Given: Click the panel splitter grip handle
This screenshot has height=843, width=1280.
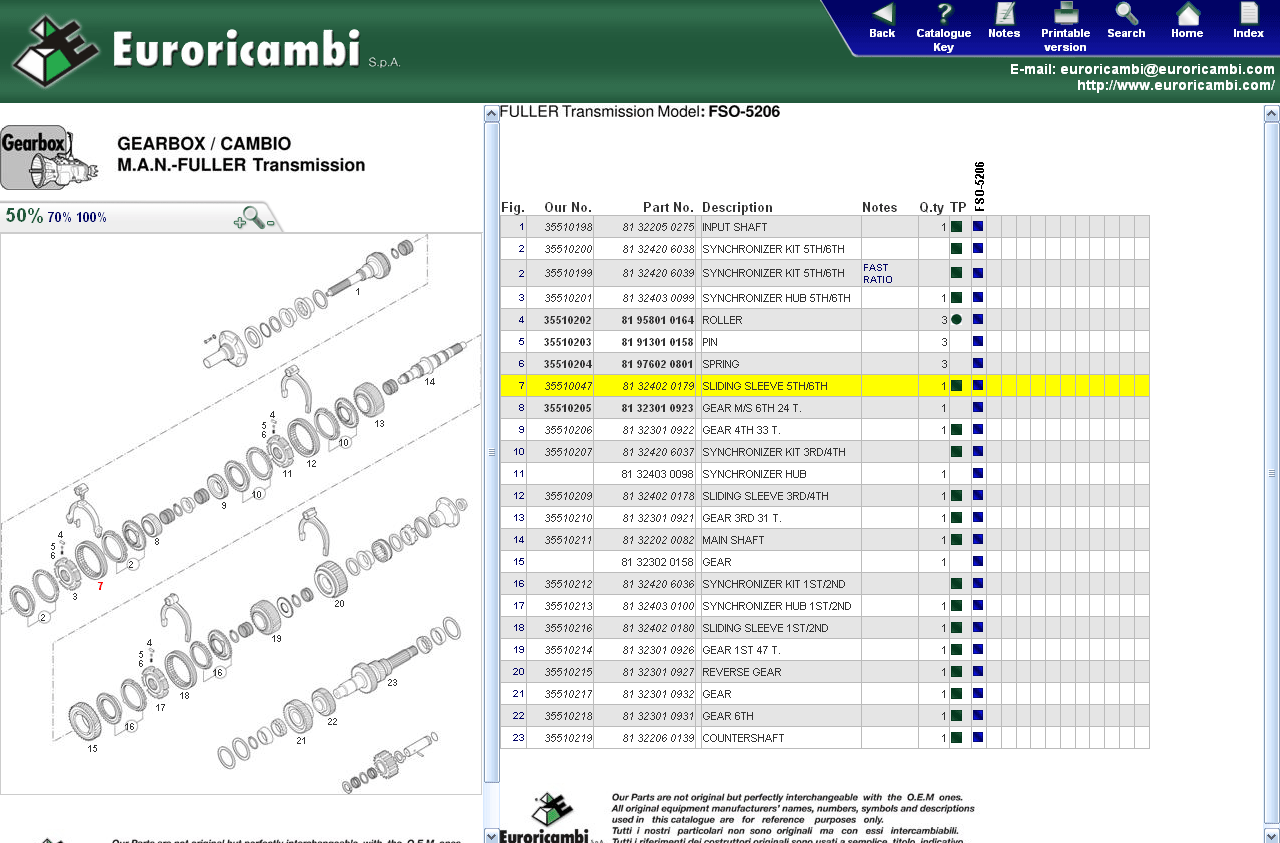Looking at the screenshot, I should (491, 452).
